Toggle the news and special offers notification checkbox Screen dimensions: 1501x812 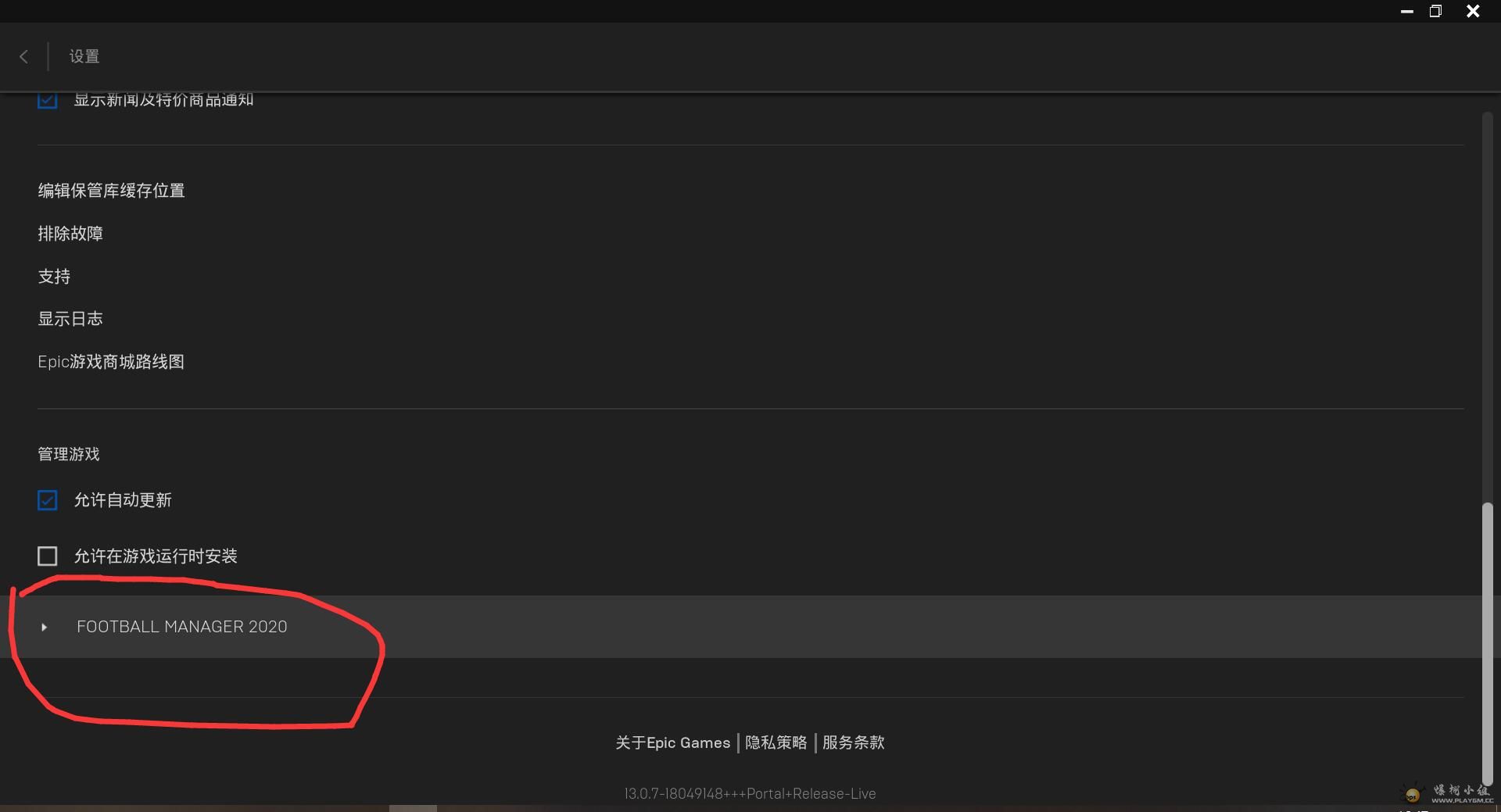click(47, 100)
